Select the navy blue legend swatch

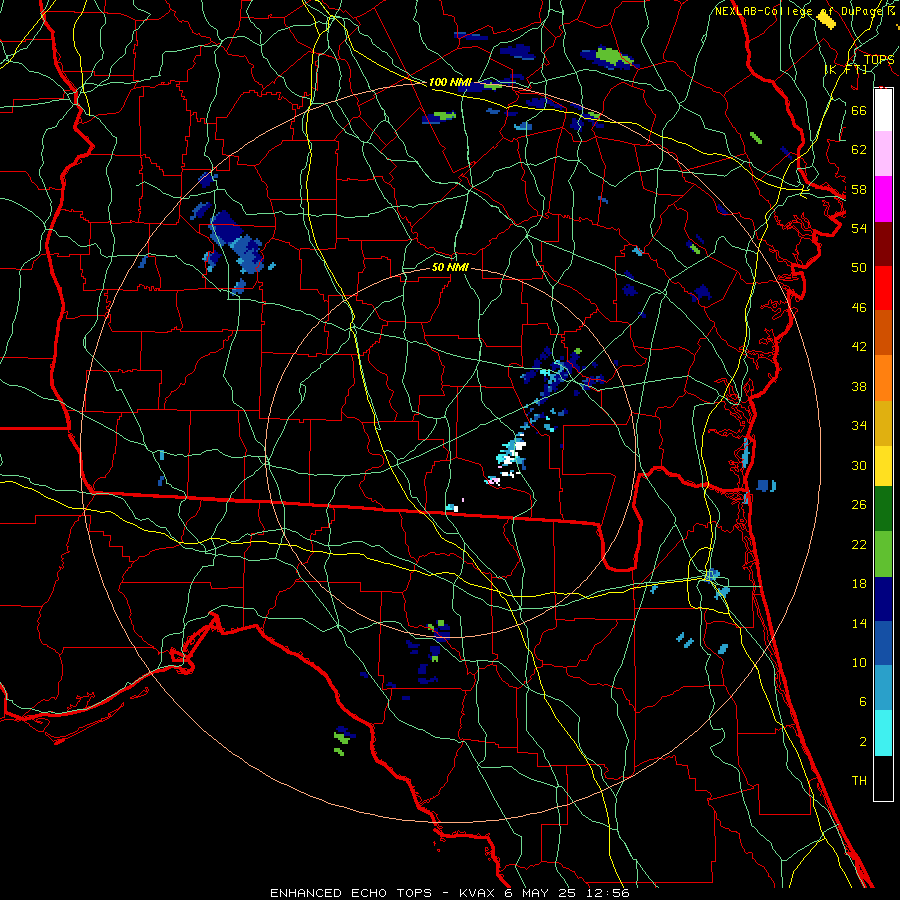(883, 599)
